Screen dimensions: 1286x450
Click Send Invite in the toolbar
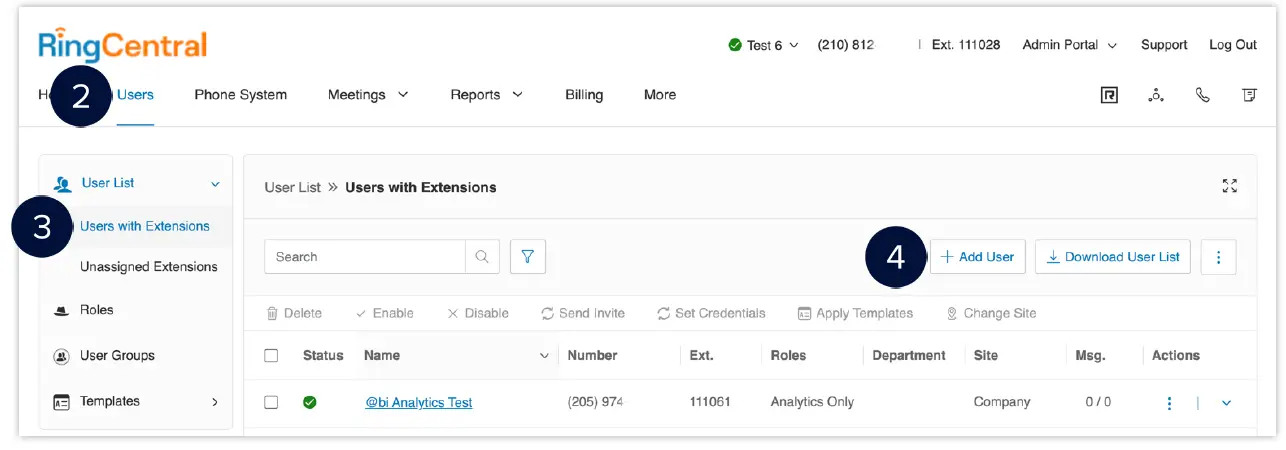point(583,313)
